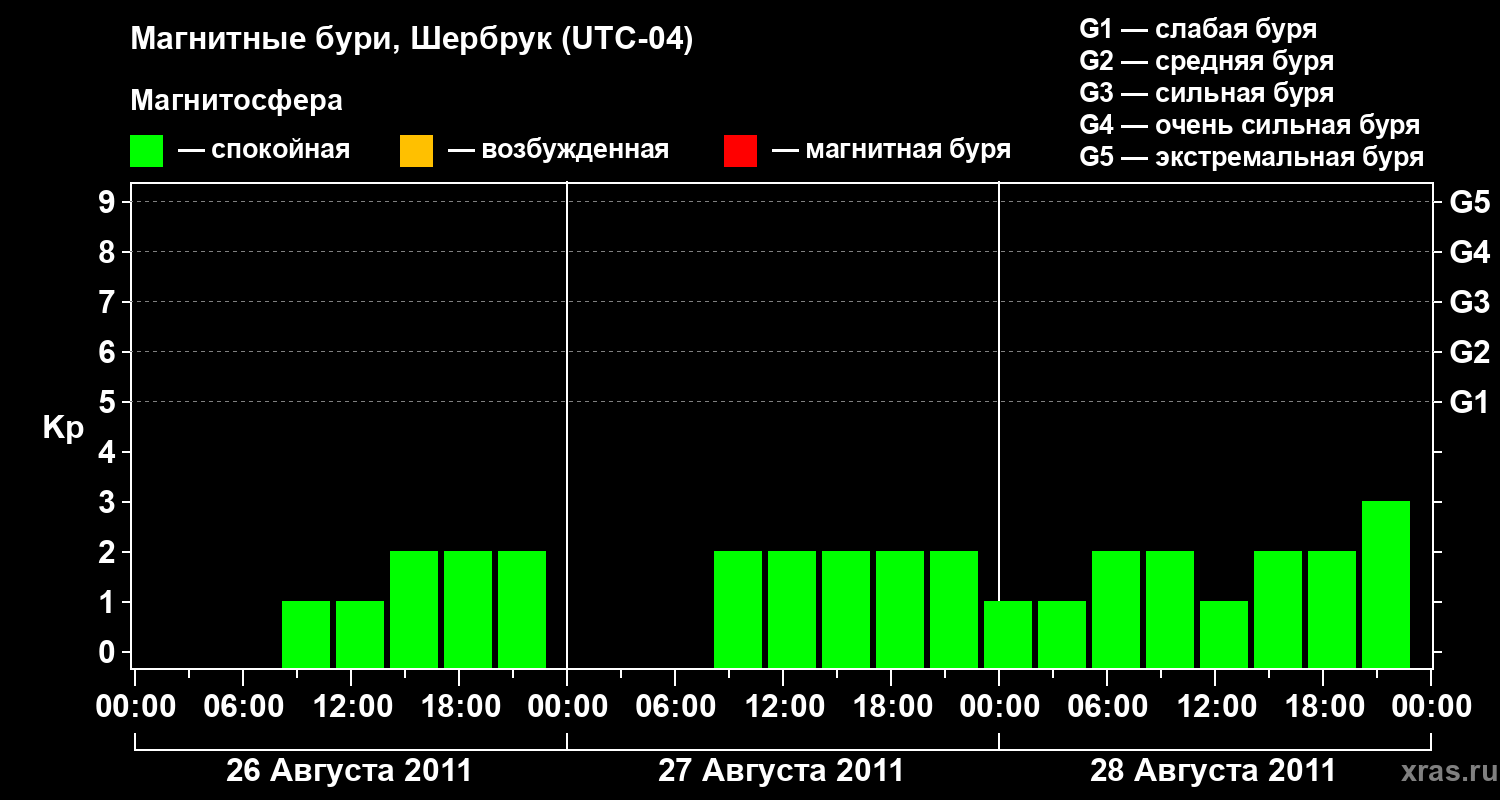Click the 12:00 time label under 27 Августа
This screenshot has width=1500, height=800.
pos(783,707)
